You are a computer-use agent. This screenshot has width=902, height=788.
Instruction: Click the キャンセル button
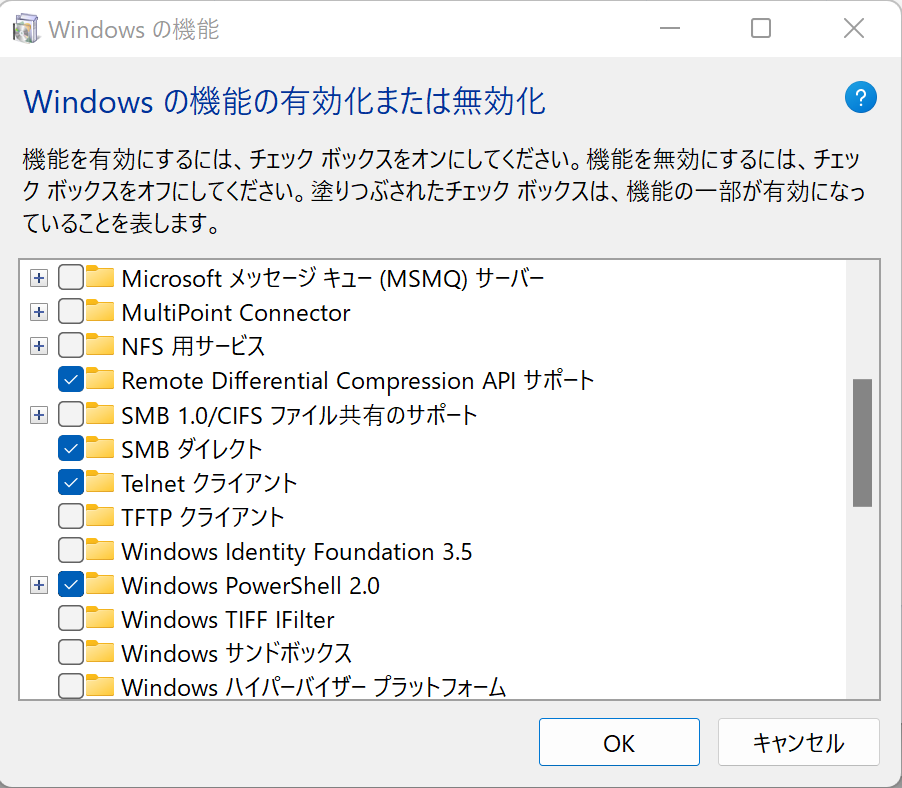point(798,743)
